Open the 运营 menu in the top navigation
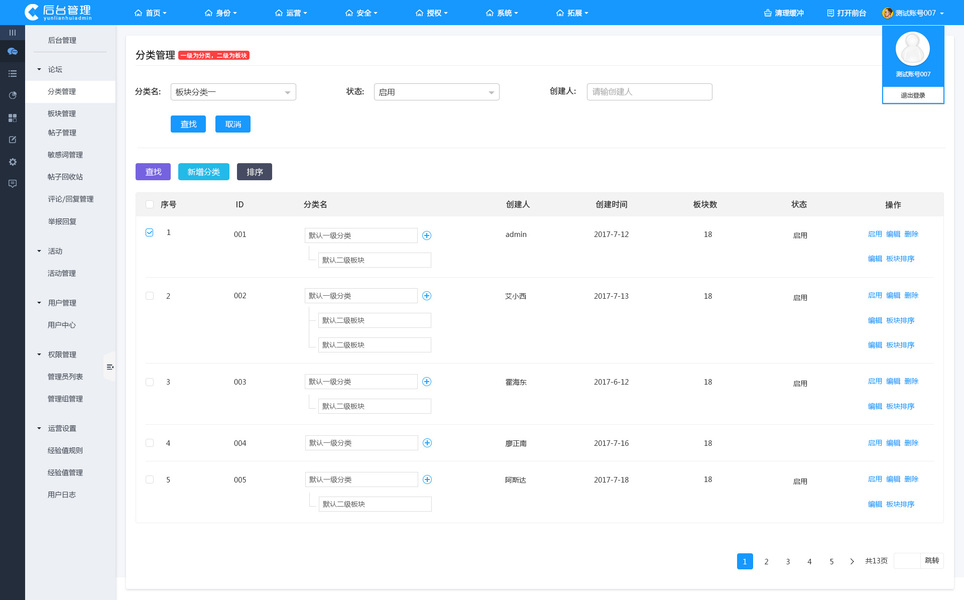 tap(291, 13)
